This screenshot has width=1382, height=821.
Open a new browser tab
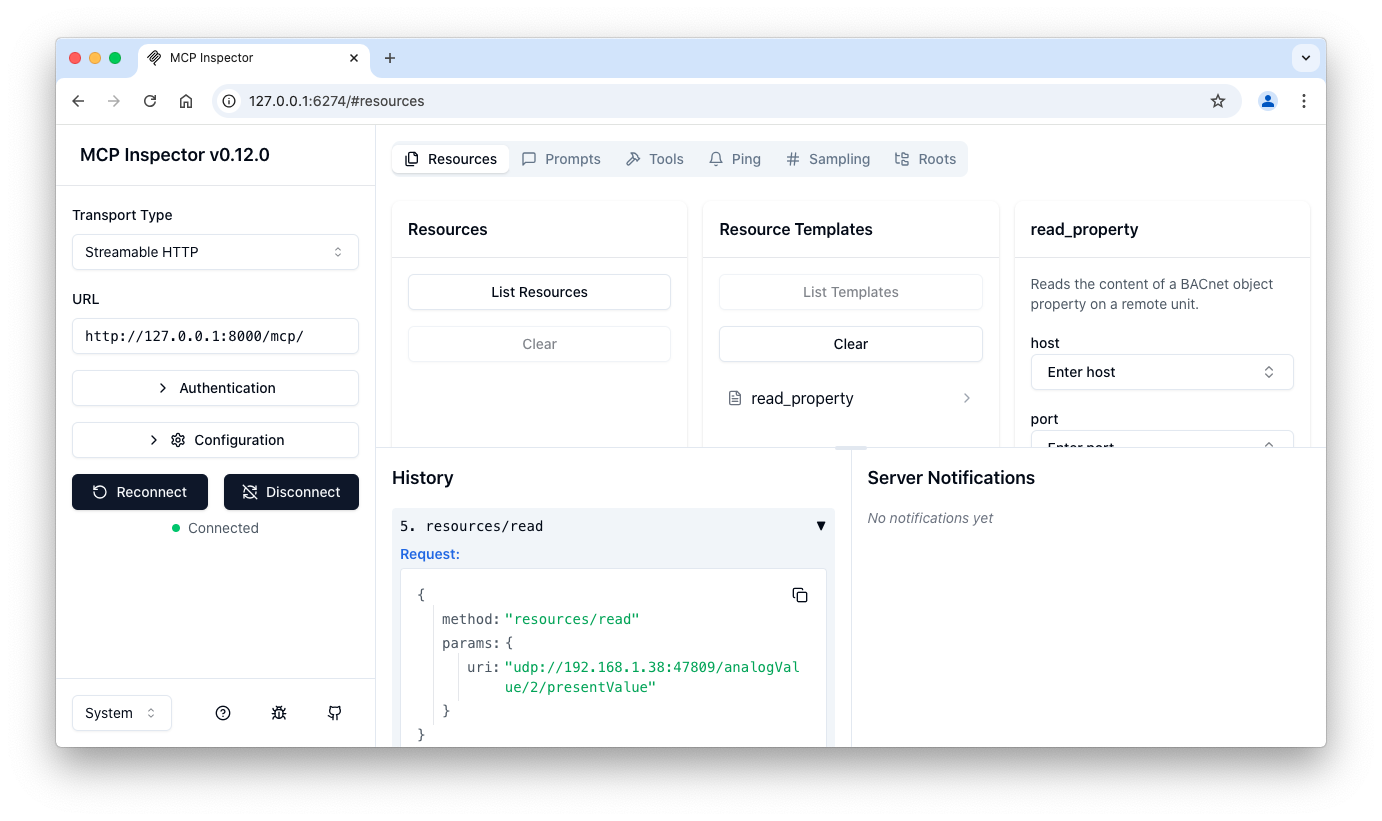click(x=390, y=58)
